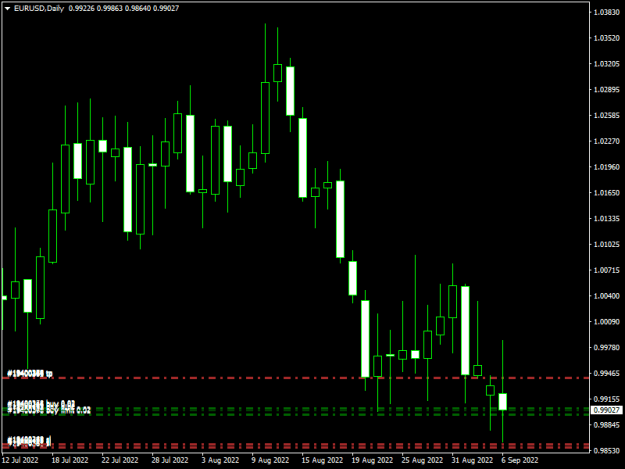This screenshot has width=625, height=469.
Task: Click the 6 Sep 2022 date label
Action: pos(520,460)
